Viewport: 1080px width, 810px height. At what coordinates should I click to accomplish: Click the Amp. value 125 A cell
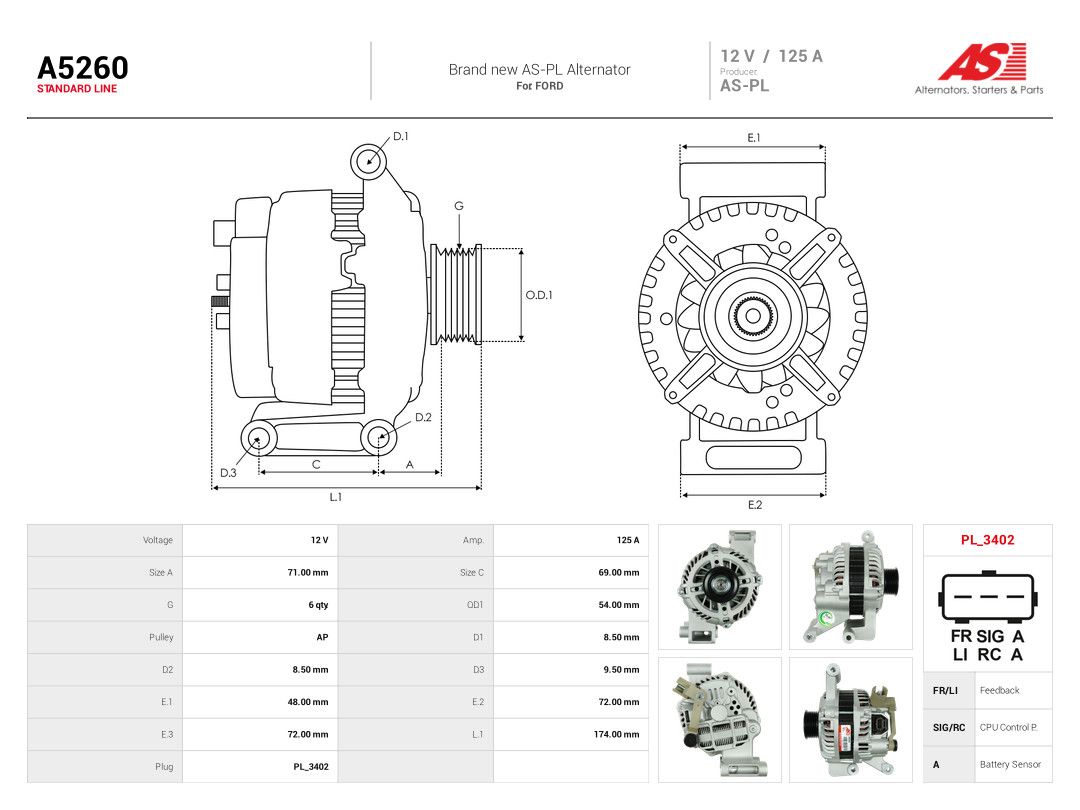point(571,540)
